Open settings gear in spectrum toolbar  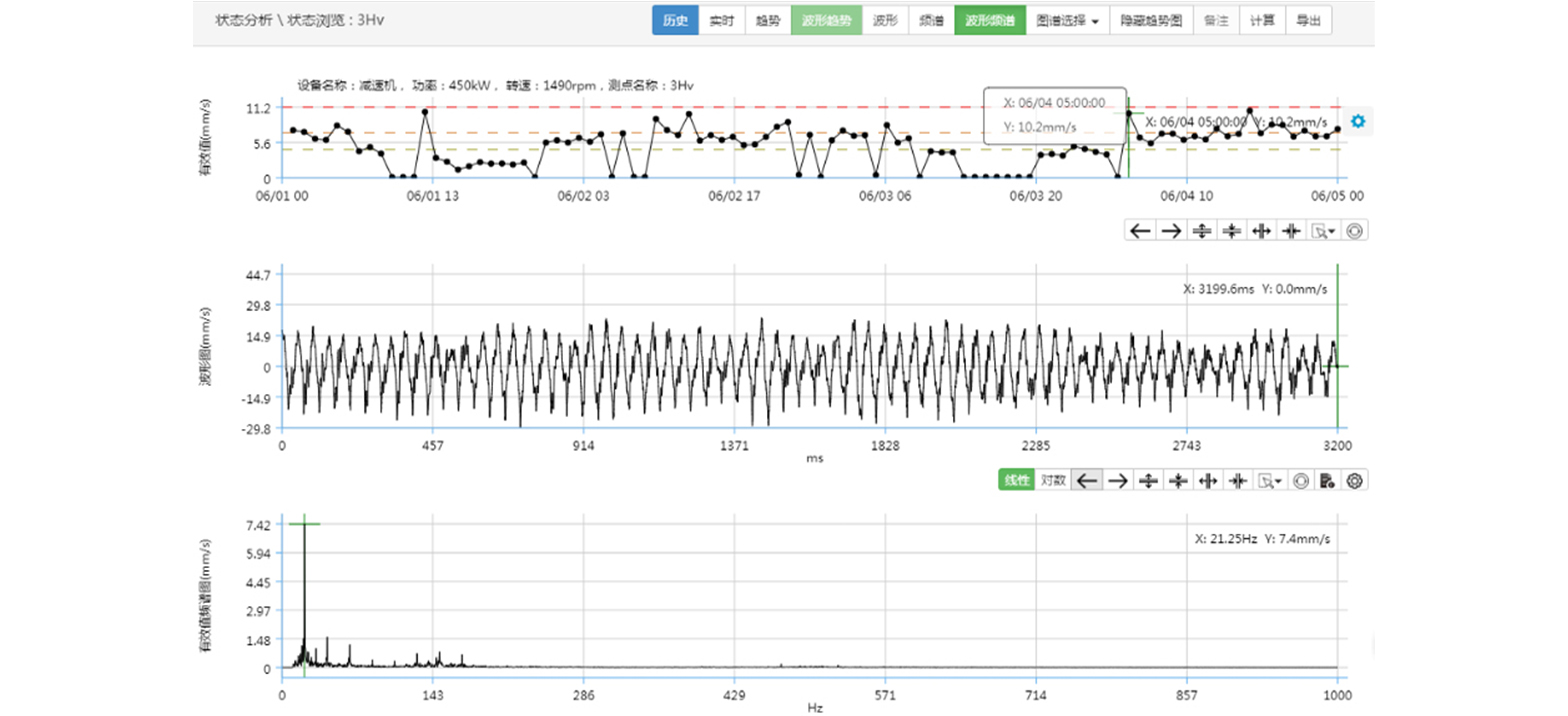(x=1355, y=481)
